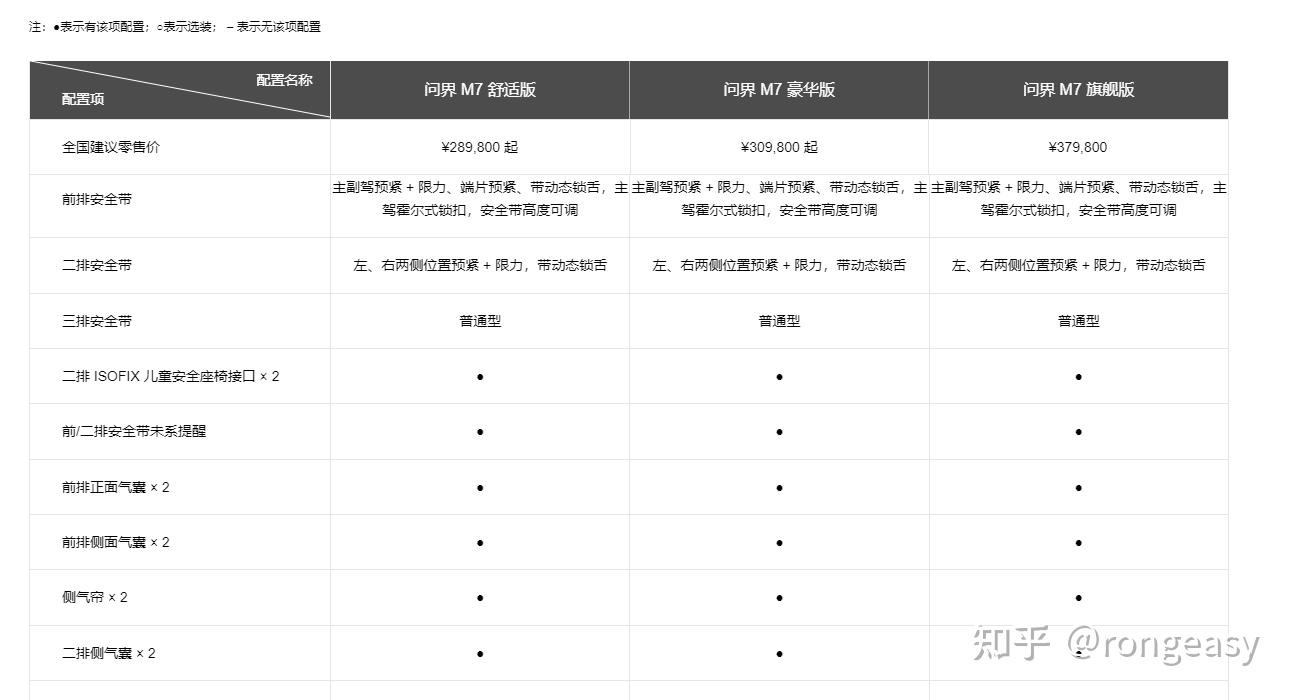This screenshot has height=700, width=1291.
Task: Click the 二排安全带 row label
Action: coord(97,265)
